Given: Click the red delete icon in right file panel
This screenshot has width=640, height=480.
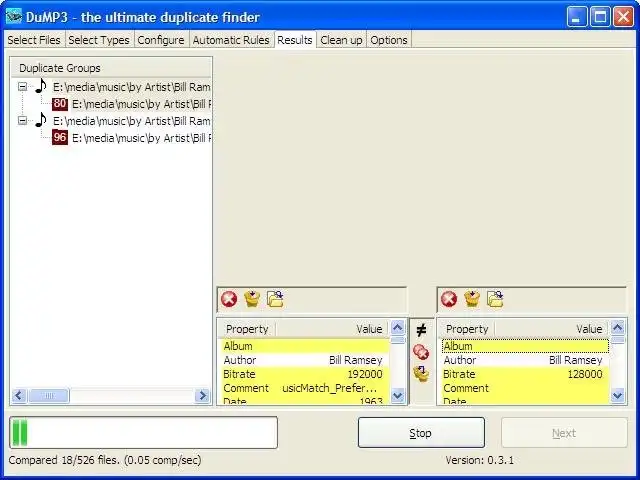Looking at the screenshot, I should click(x=449, y=299).
